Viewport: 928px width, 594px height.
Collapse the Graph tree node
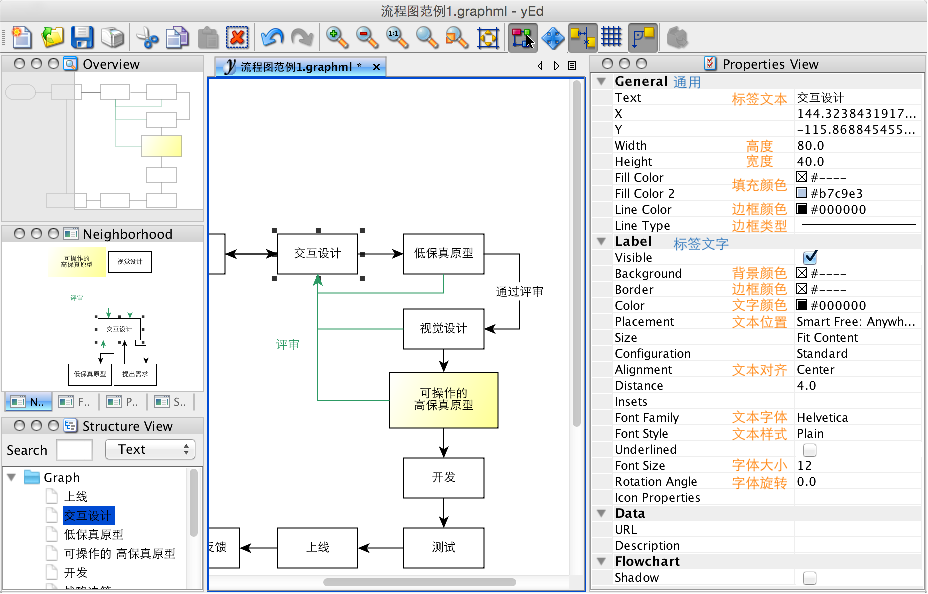point(12,477)
